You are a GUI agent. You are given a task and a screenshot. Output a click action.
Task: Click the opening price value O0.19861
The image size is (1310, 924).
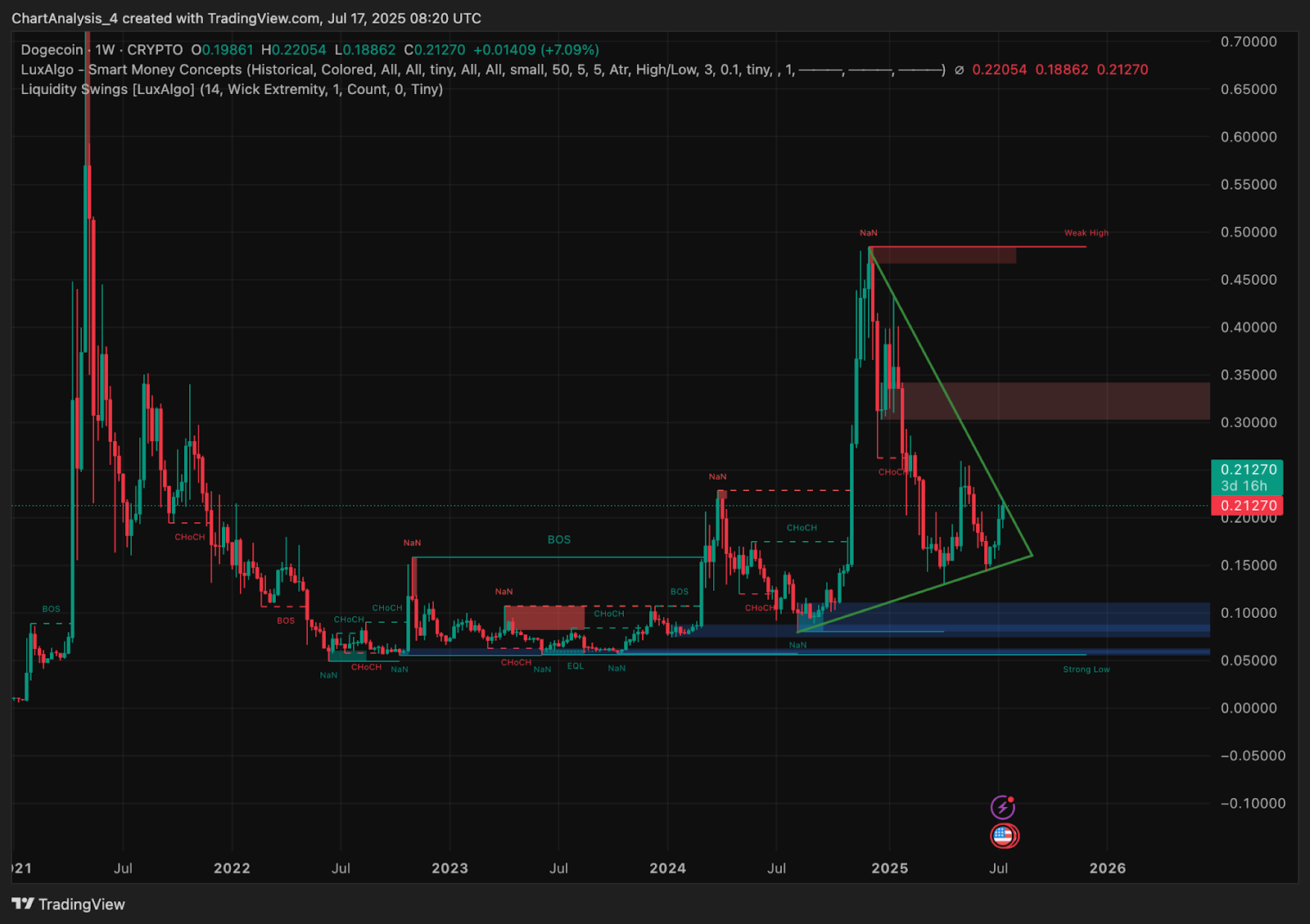(x=222, y=50)
